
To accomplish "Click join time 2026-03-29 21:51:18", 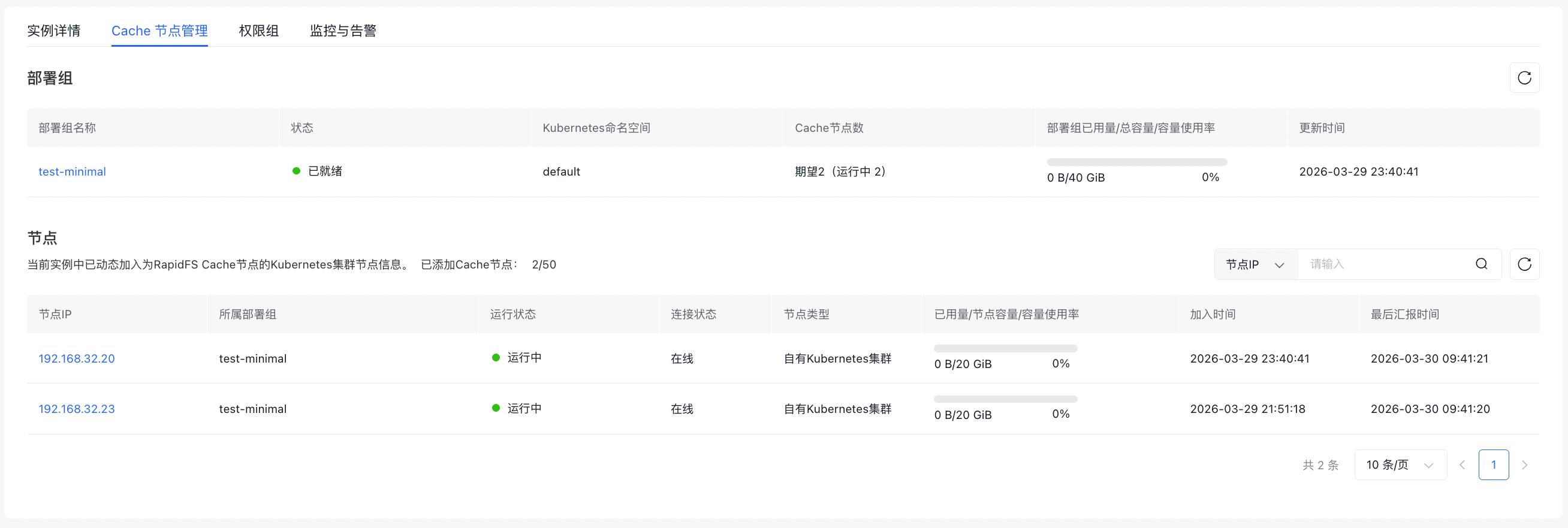I will (1248, 409).
